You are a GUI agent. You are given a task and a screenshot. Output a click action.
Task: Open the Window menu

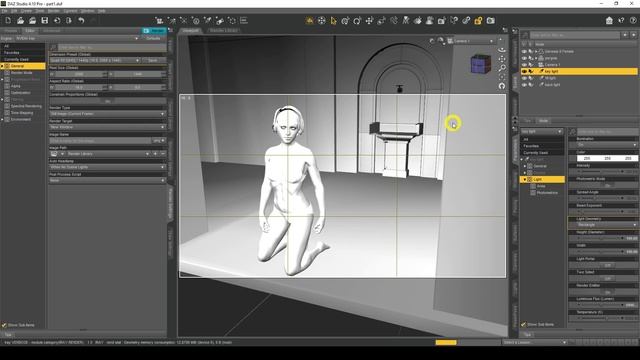[87, 11]
